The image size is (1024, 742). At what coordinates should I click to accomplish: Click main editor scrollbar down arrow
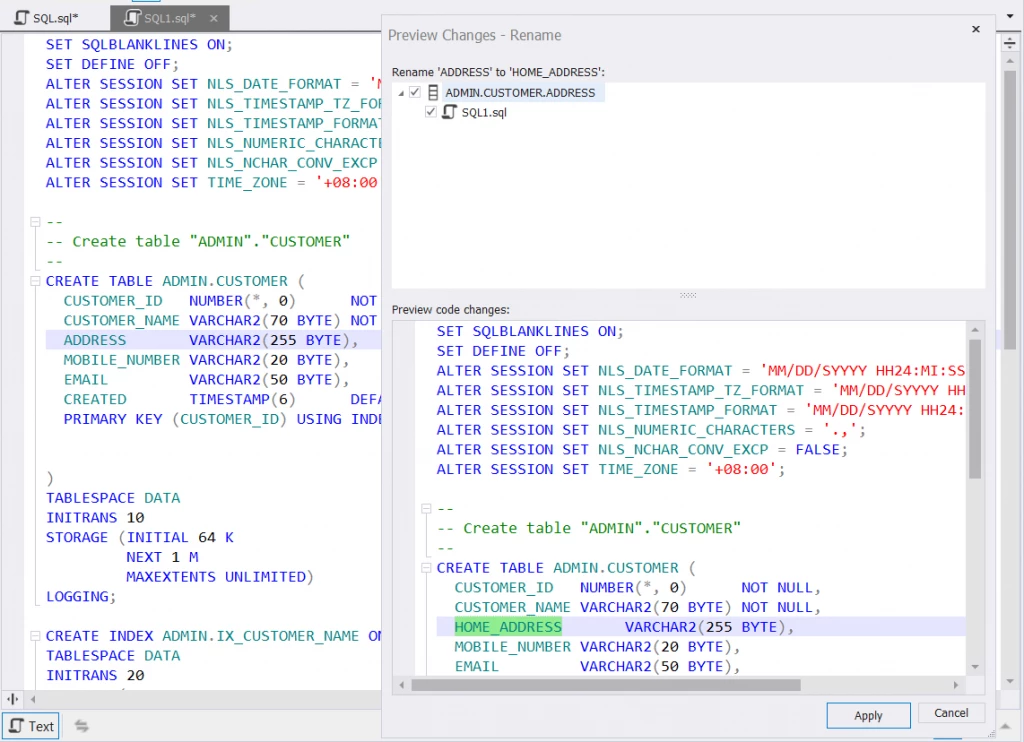point(1010,681)
